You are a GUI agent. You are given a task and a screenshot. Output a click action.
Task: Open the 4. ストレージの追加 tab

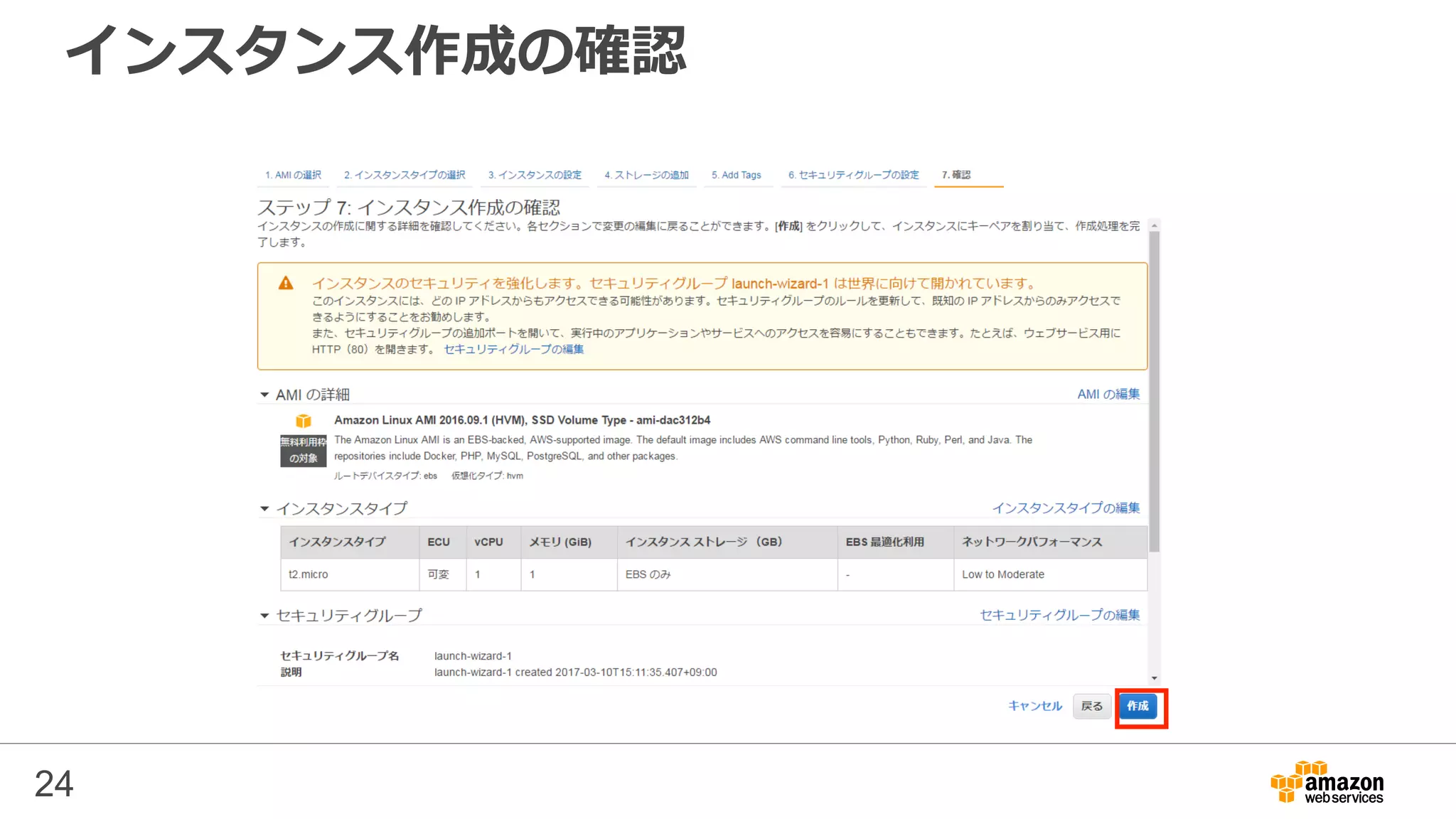pyautogui.click(x=646, y=175)
